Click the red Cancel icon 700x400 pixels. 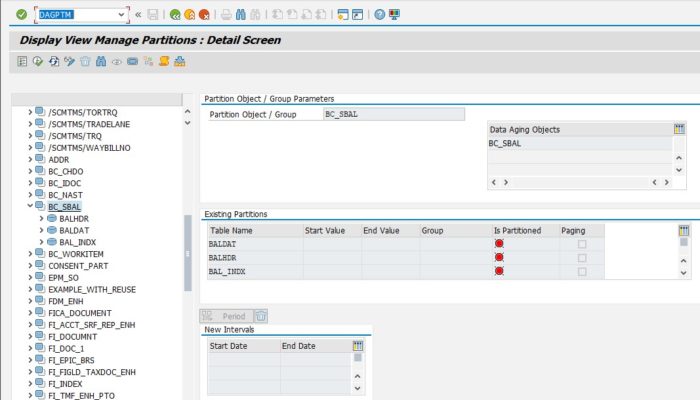click(204, 15)
